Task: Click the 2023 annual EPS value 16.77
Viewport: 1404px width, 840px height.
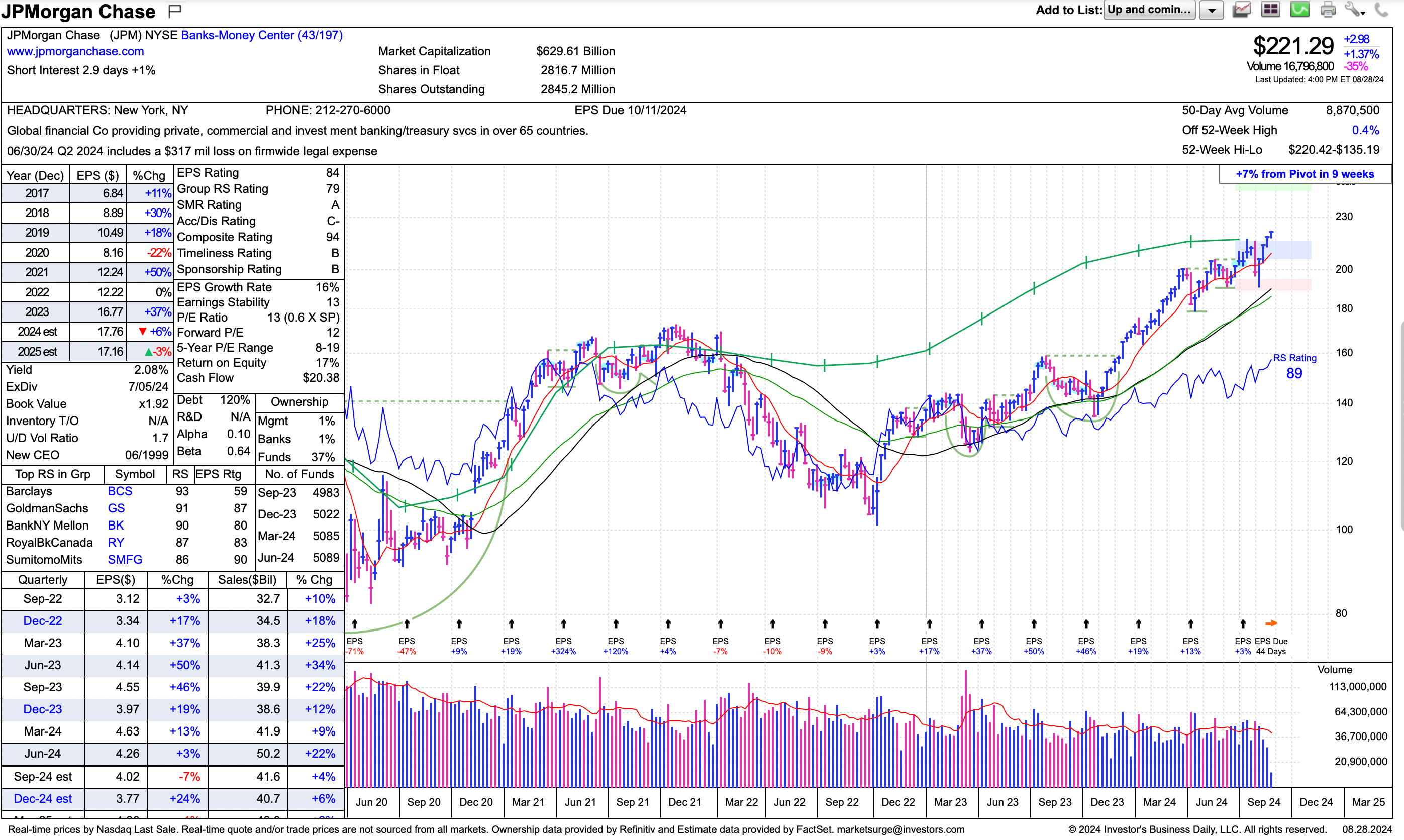Action: click(110, 312)
